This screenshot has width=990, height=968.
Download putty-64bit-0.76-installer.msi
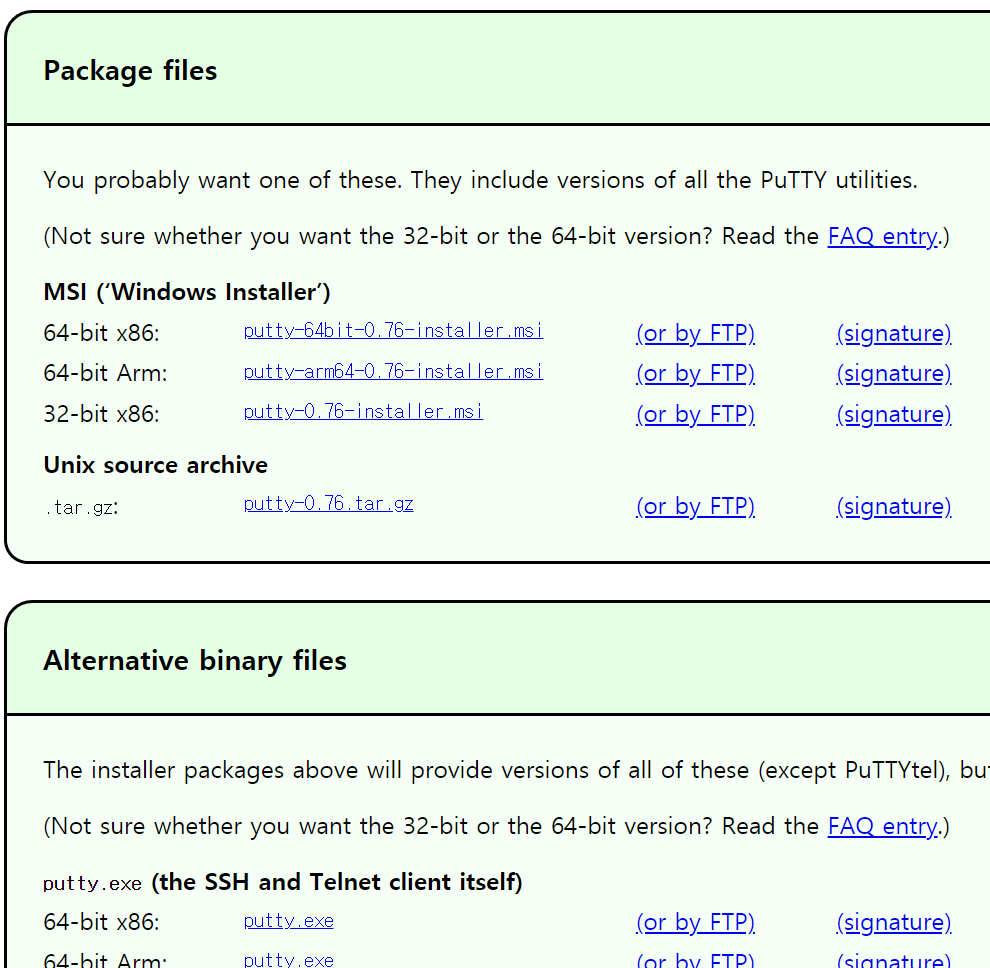pos(393,331)
